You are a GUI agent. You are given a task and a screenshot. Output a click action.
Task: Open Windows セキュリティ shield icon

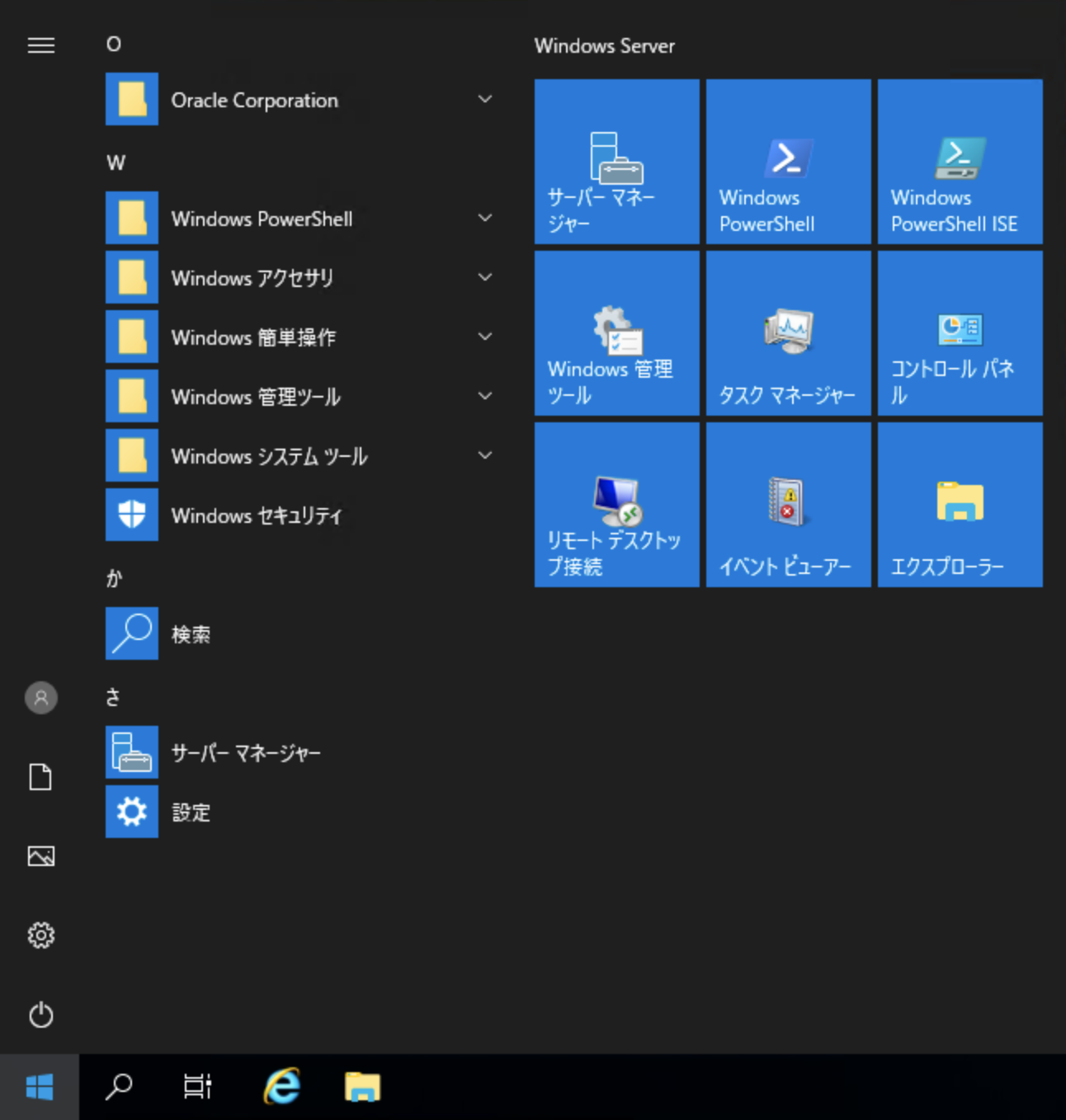pos(132,515)
